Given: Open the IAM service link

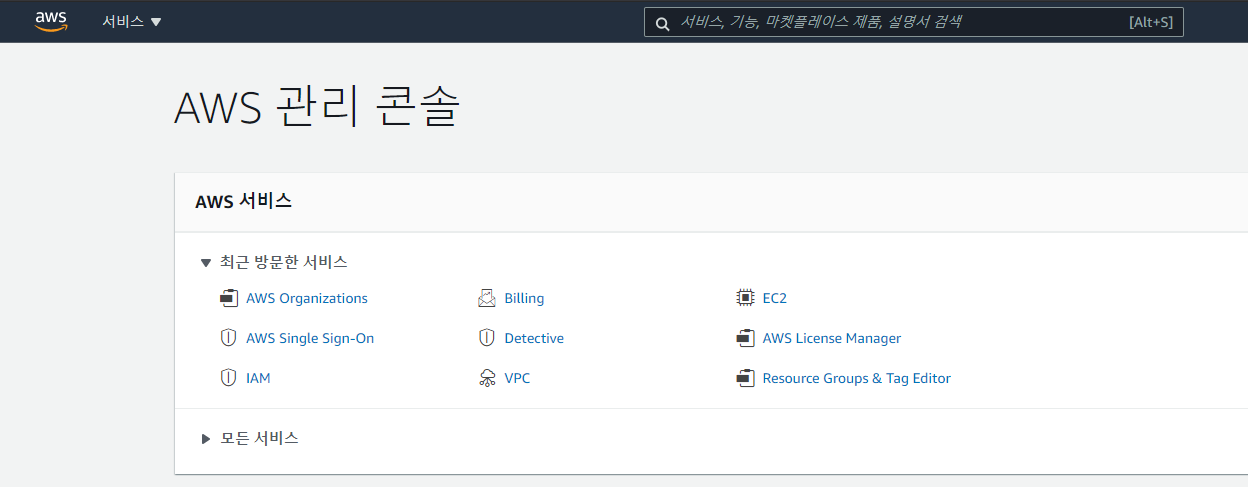Looking at the screenshot, I should point(258,378).
